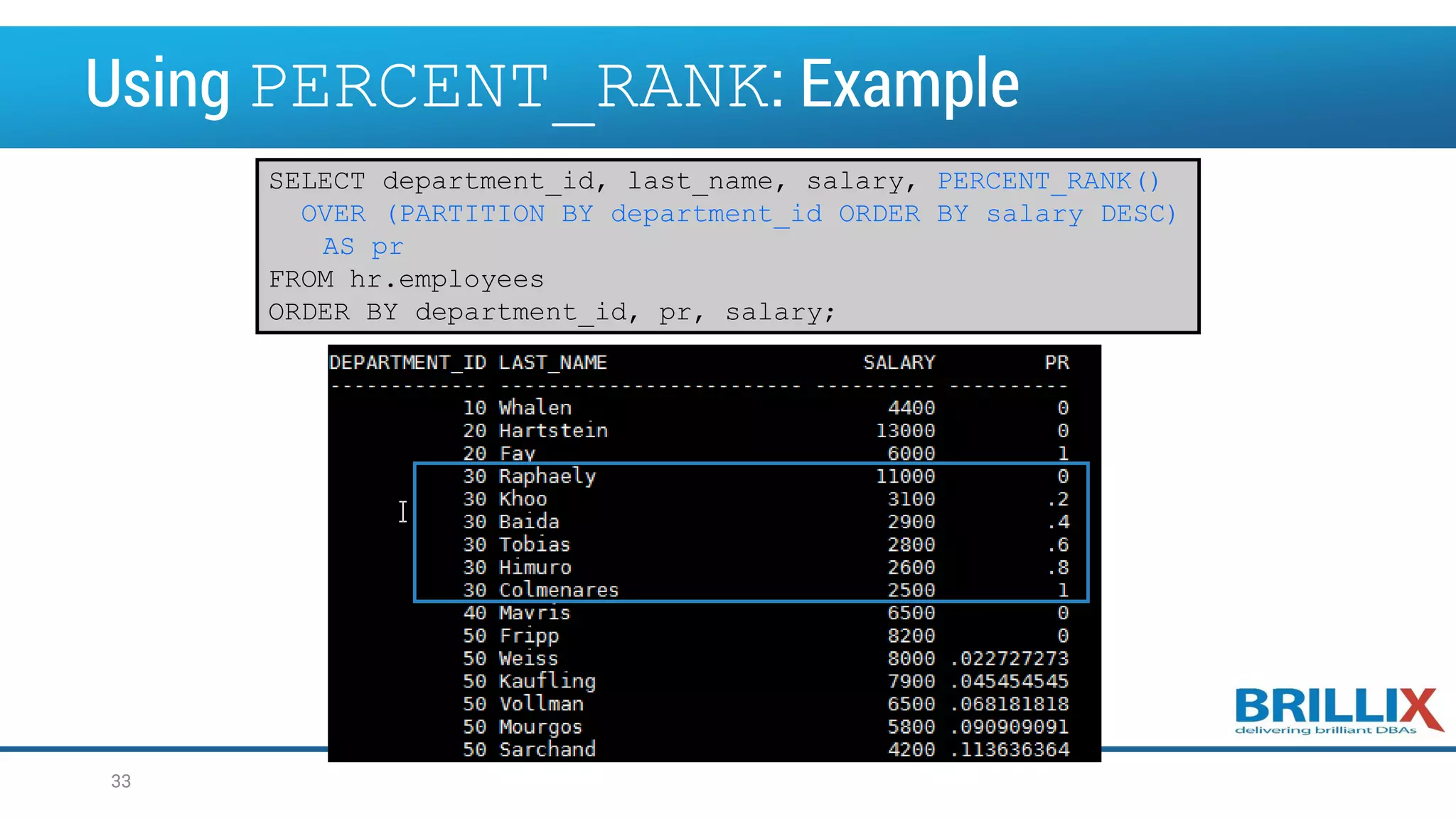Screen dimensions: 1456x819
Task: Click the PR column header
Action: pyautogui.click(x=1056, y=363)
